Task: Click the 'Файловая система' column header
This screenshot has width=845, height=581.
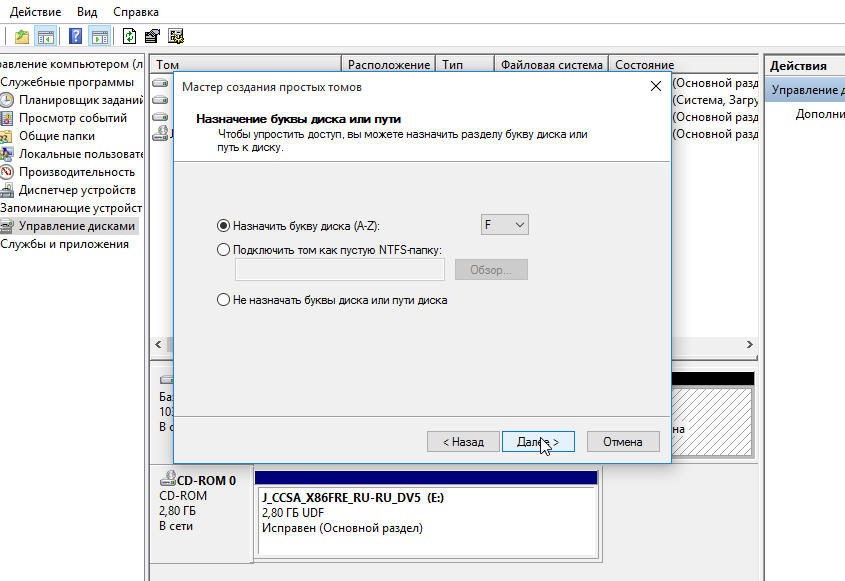Action: tap(551, 65)
